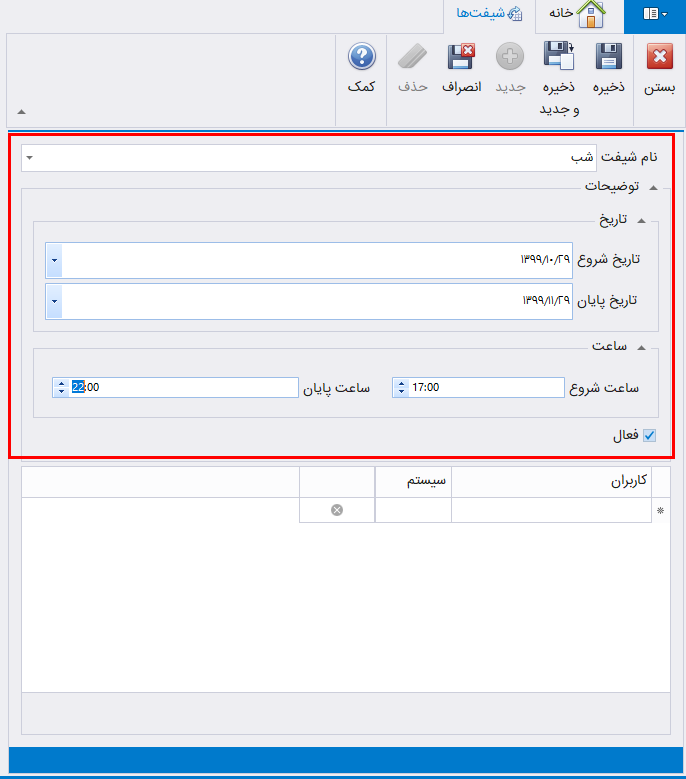Click the Save and New (ذخیره و جدید) icon
This screenshot has width=686, height=779.
click(558, 57)
